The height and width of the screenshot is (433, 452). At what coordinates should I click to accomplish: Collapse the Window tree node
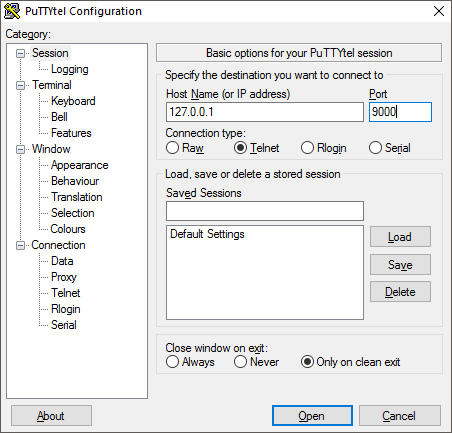coord(21,149)
